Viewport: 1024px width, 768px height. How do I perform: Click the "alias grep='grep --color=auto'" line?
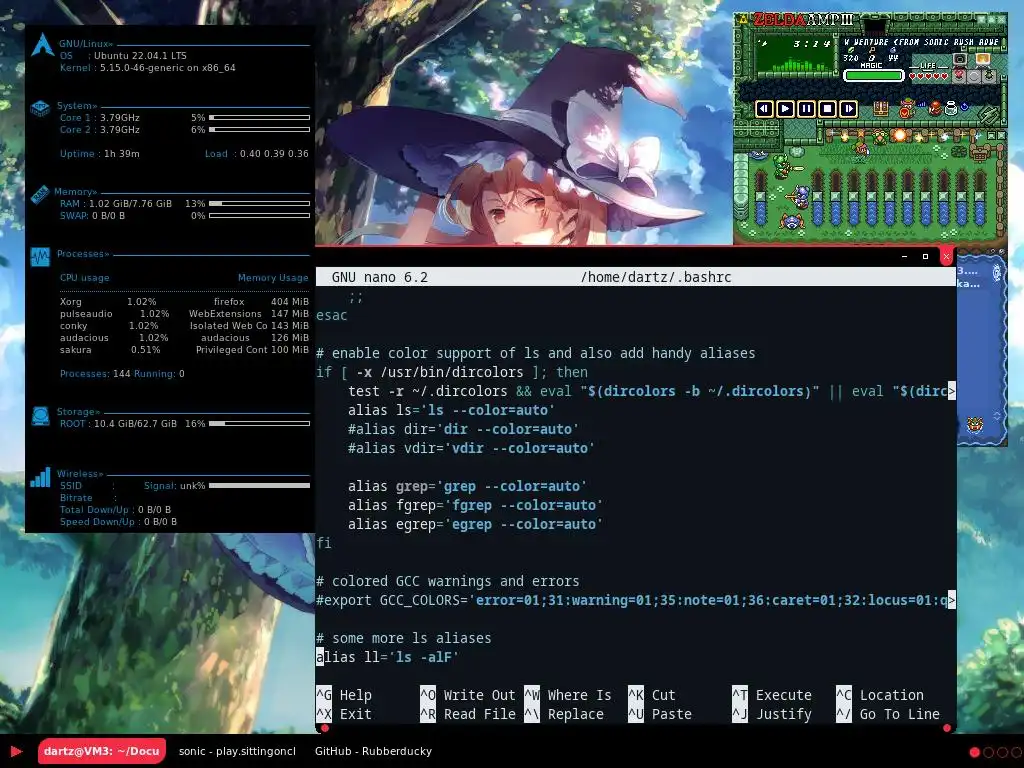click(x=467, y=486)
